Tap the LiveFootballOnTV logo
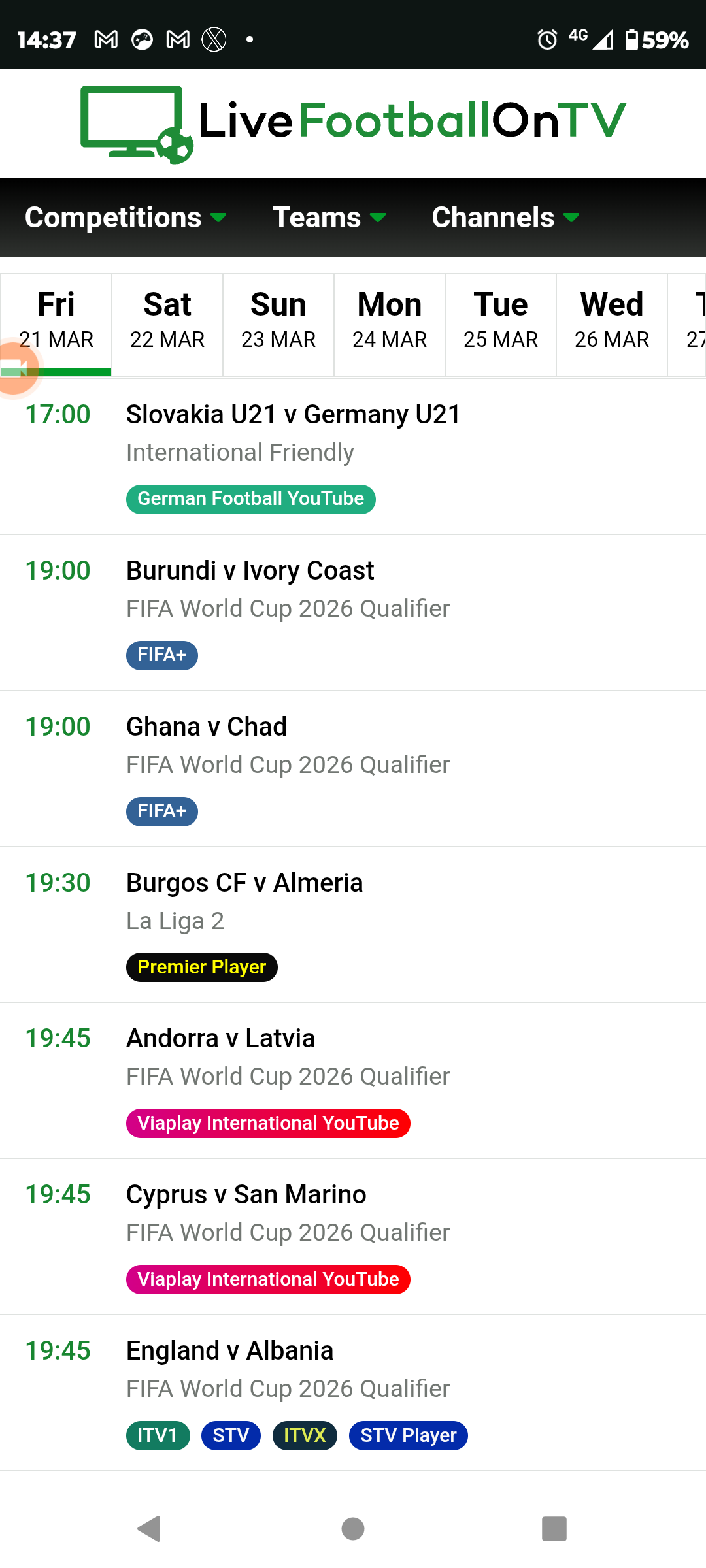 point(353,123)
